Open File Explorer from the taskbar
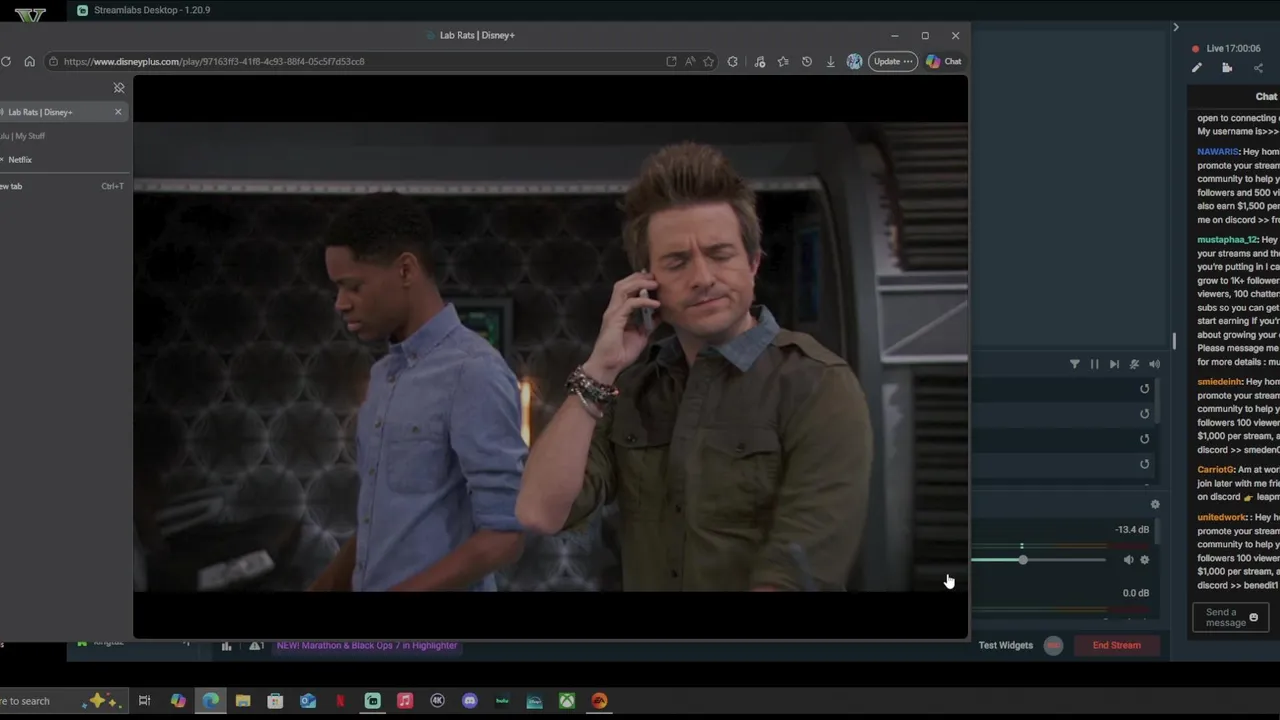Image resolution: width=1280 pixels, height=720 pixels. point(243,701)
